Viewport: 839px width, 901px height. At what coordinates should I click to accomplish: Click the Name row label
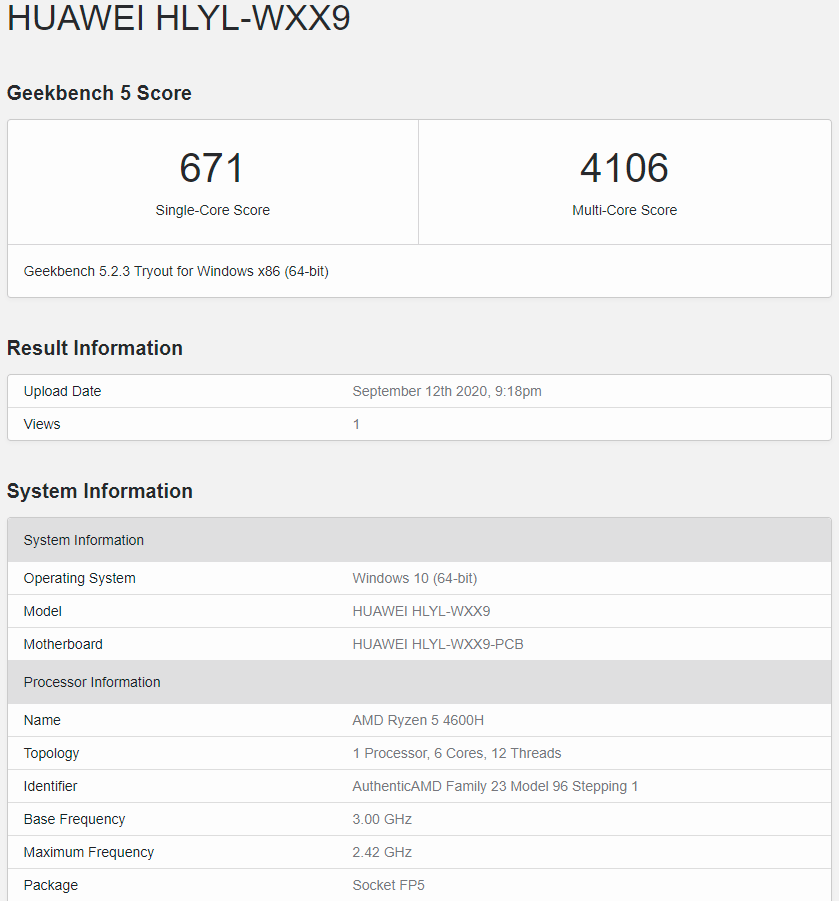coord(42,720)
